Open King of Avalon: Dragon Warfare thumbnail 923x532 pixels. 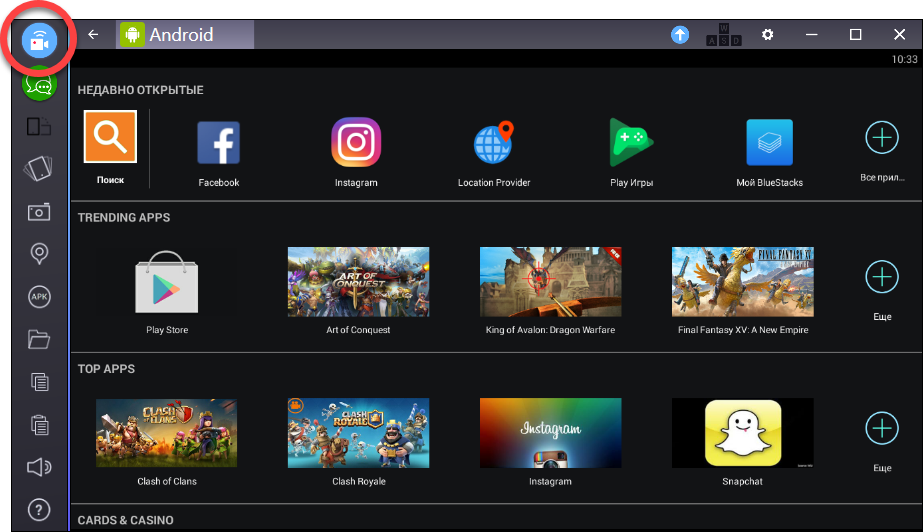[550, 282]
